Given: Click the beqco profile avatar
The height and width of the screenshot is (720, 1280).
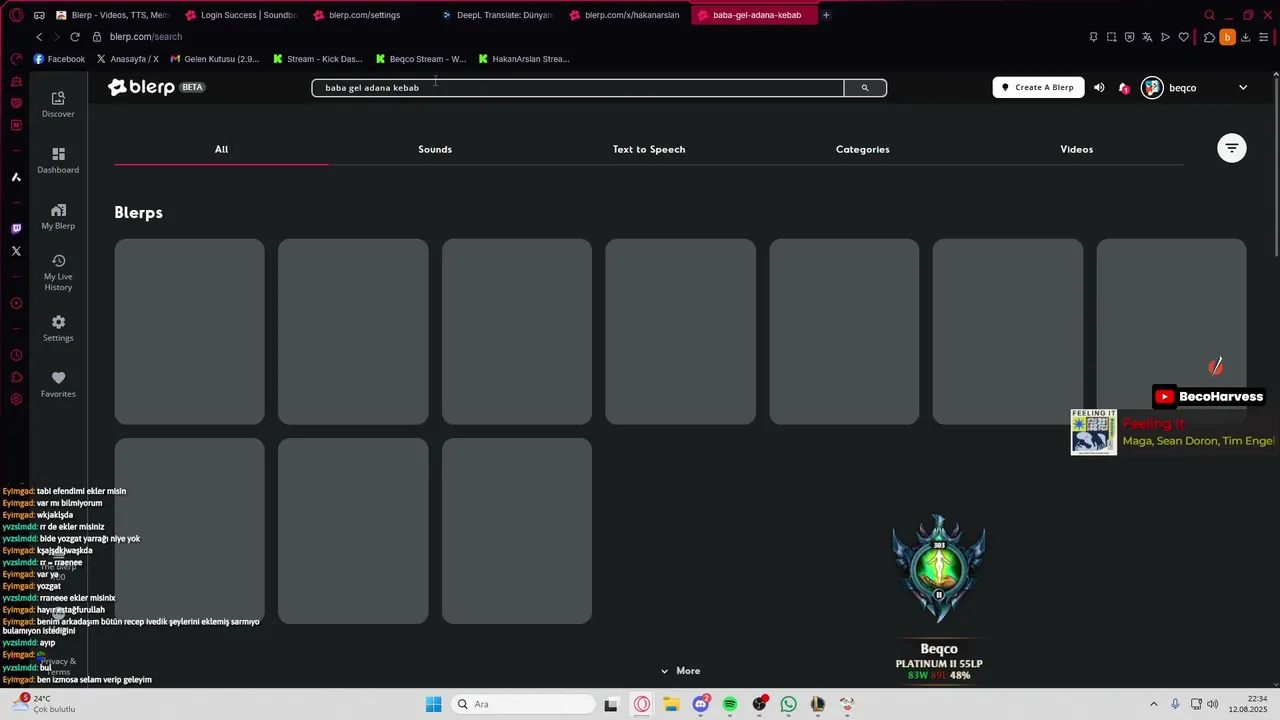Looking at the screenshot, I should pyautogui.click(x=1152, y=88).
